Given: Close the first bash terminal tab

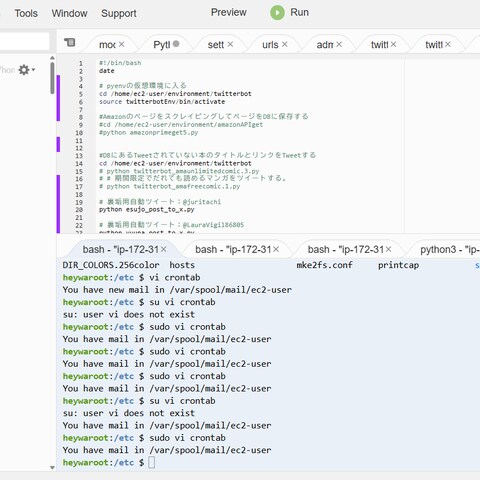Looking at the screenshot, I should (164, 249).
